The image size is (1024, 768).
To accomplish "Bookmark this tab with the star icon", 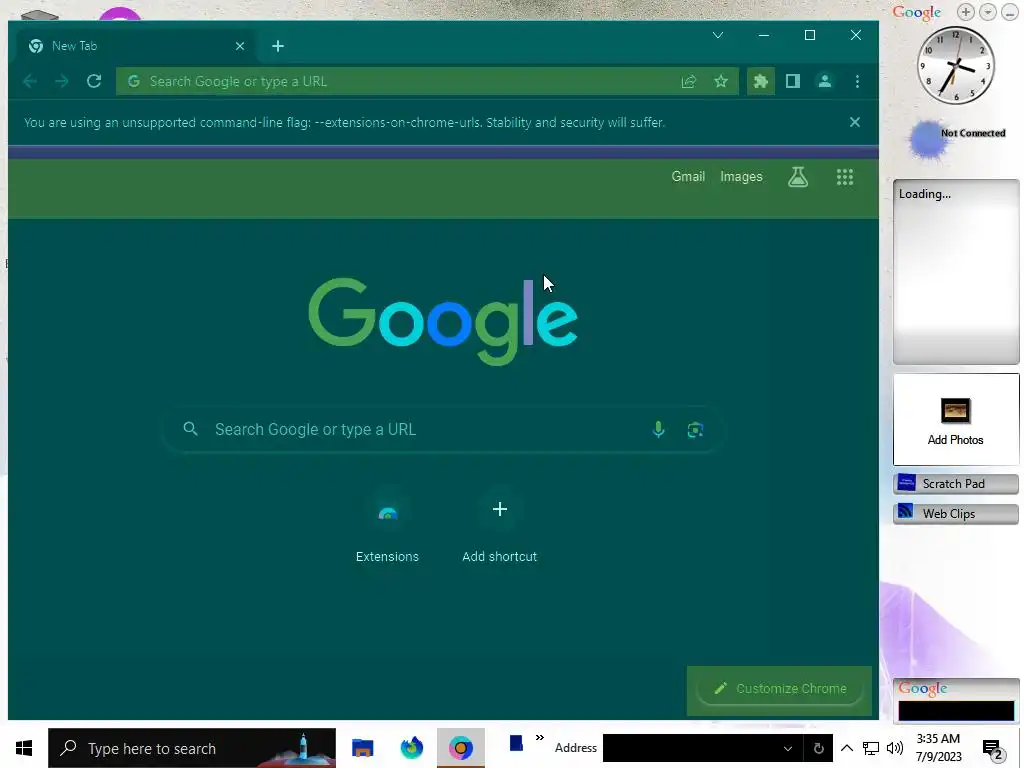I will (720, 81).
